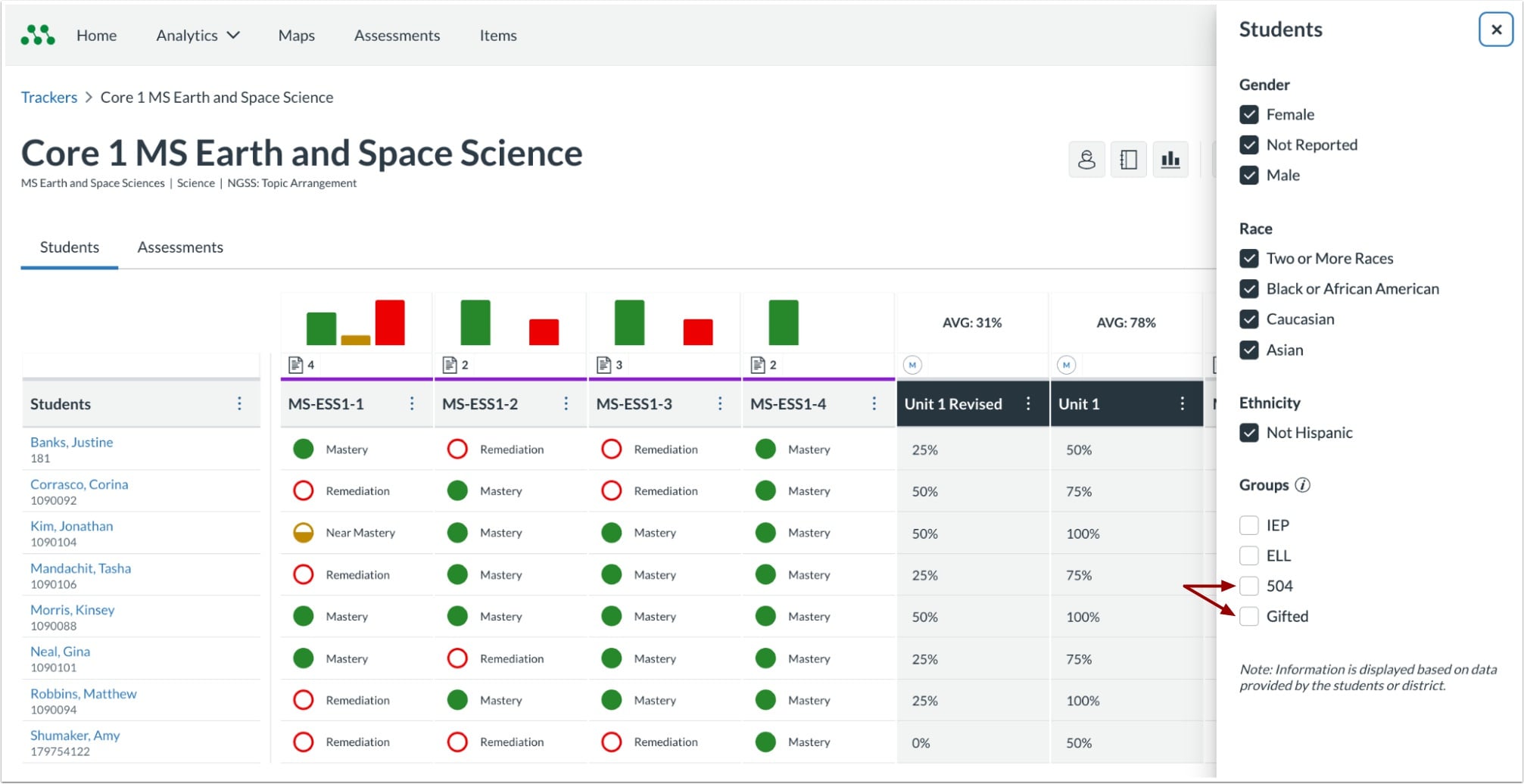Click the MasteryConnect logo icon
The width and height of the screenshot is (1524, 784).
(x=38, y=35)
